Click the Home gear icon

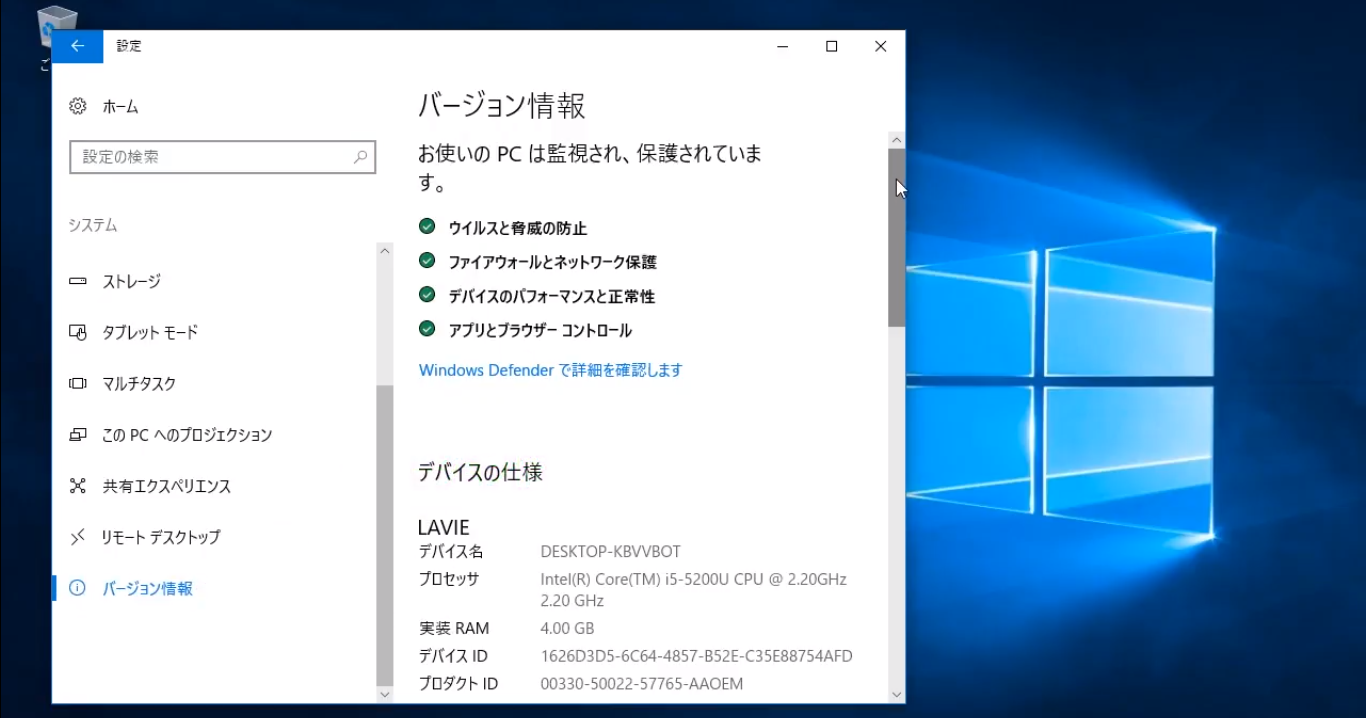pos(78,106)
